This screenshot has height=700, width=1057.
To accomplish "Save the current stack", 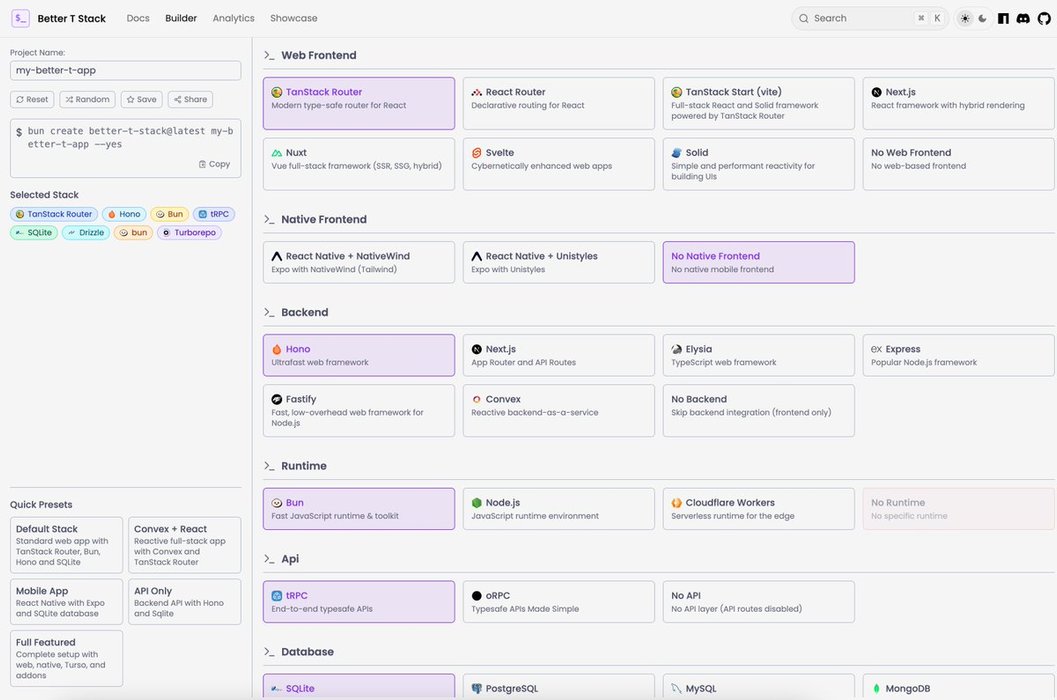I will point(142,99).
